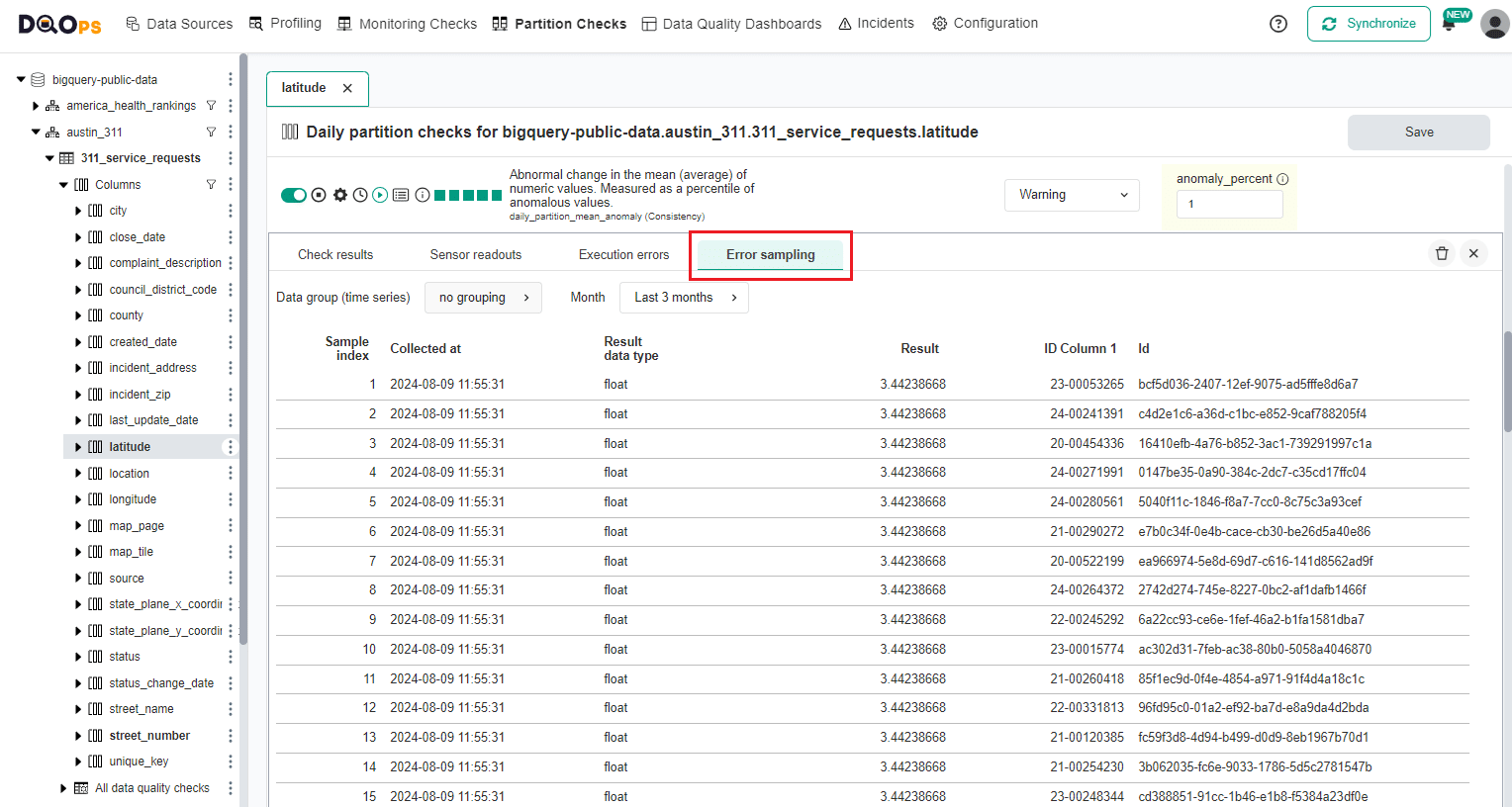This screenshot has height=807, width=1512.
Task: Open Data Quality Dashboards menu
Action: [x=731, y=24]
